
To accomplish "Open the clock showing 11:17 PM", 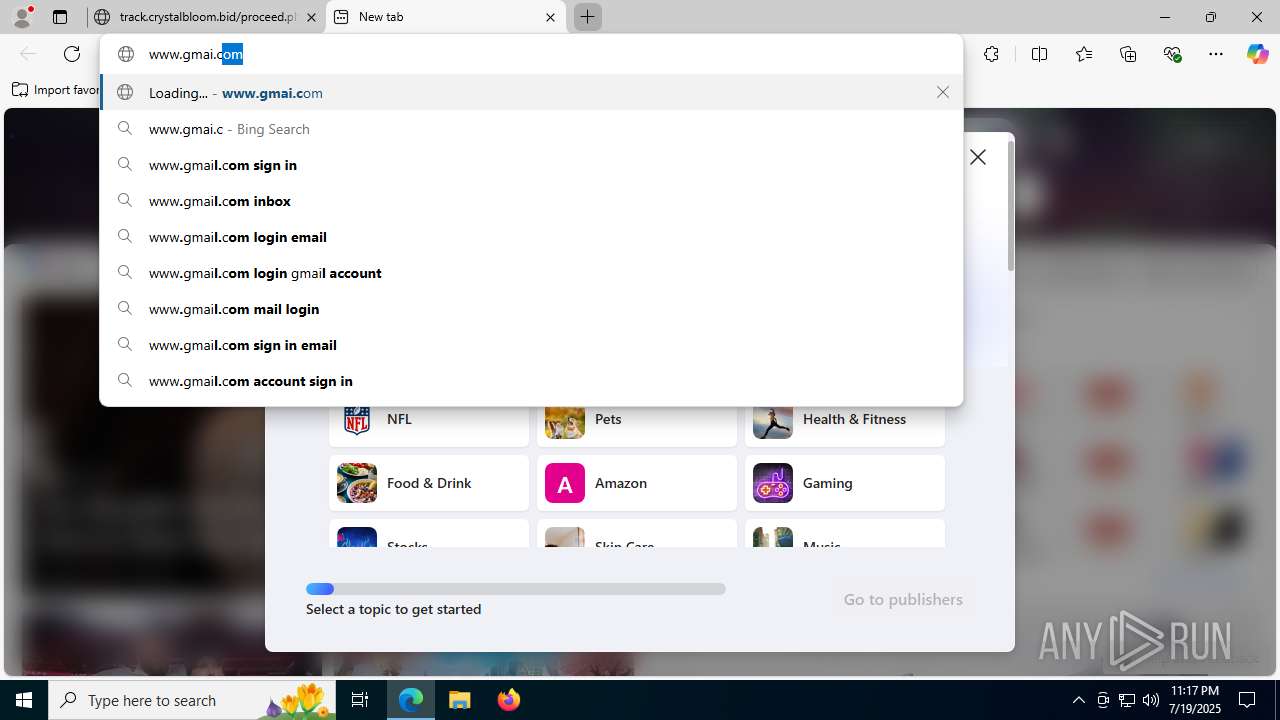I will click(1194, 700).
